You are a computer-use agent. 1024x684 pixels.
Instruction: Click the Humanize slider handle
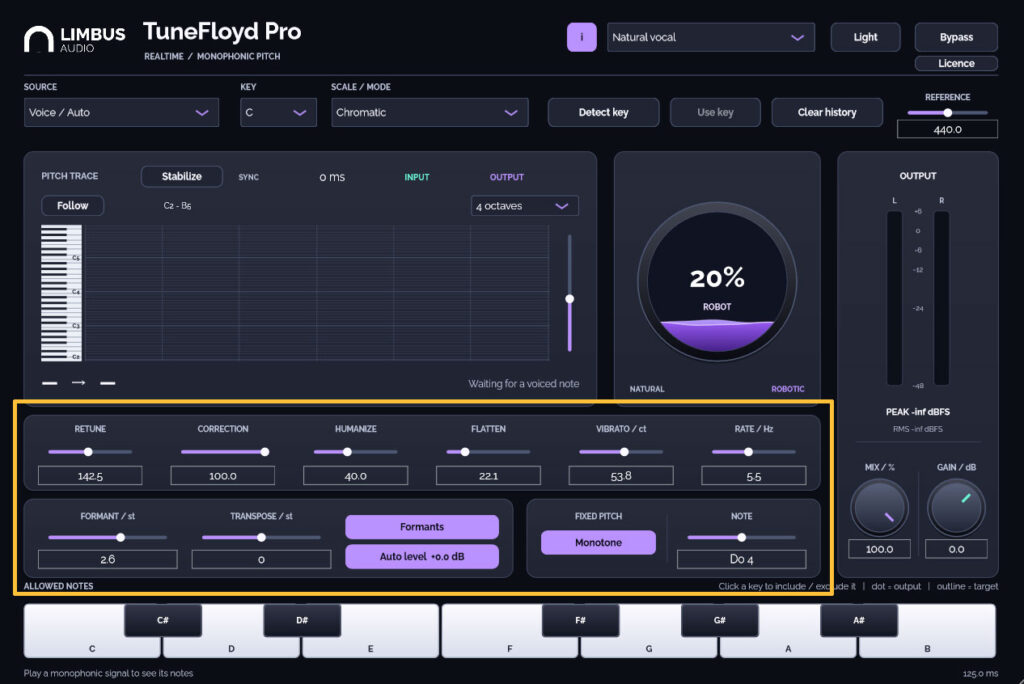pos(347,451)
